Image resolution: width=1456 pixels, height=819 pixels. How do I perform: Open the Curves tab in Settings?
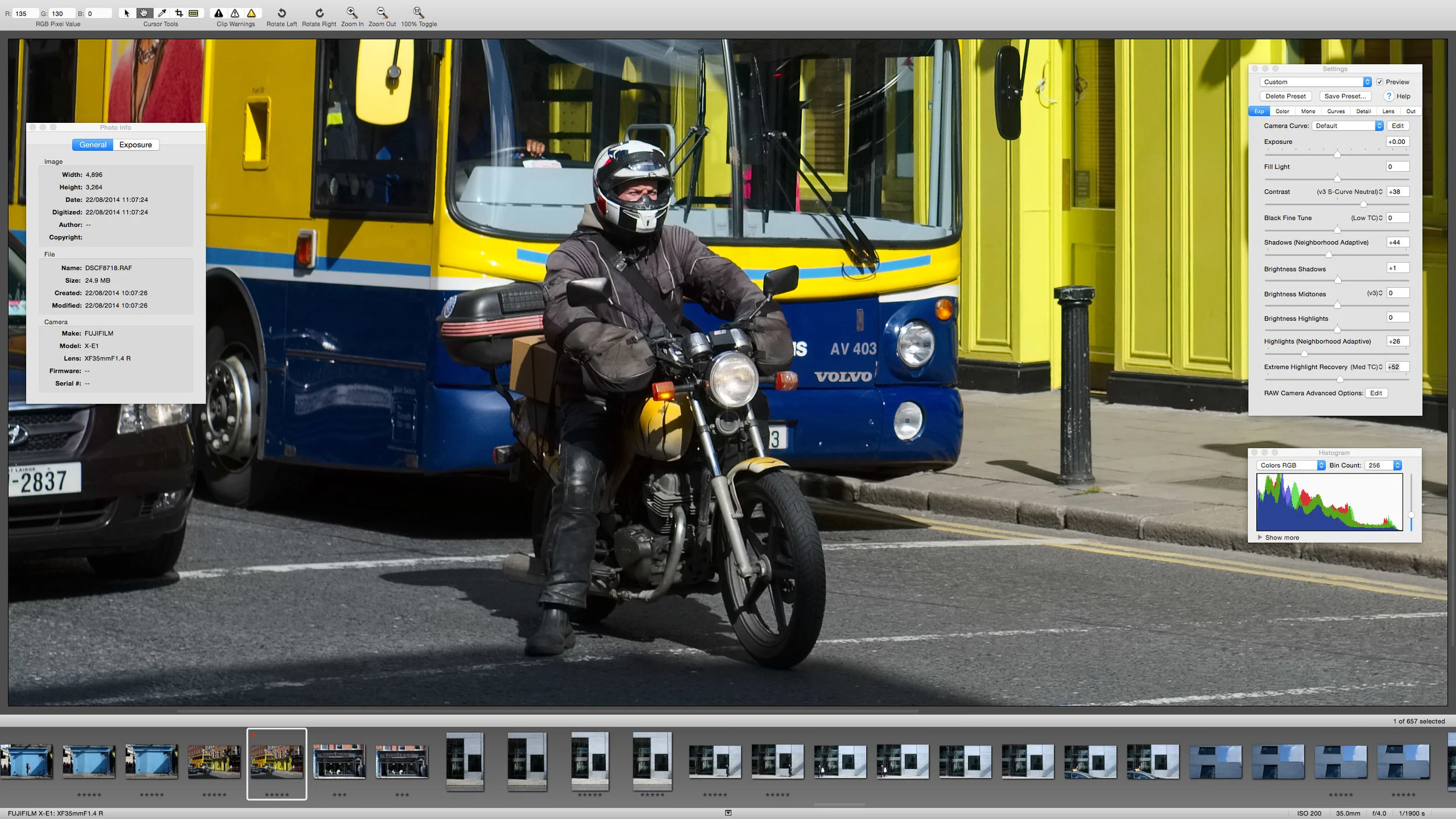point(1335,111)
